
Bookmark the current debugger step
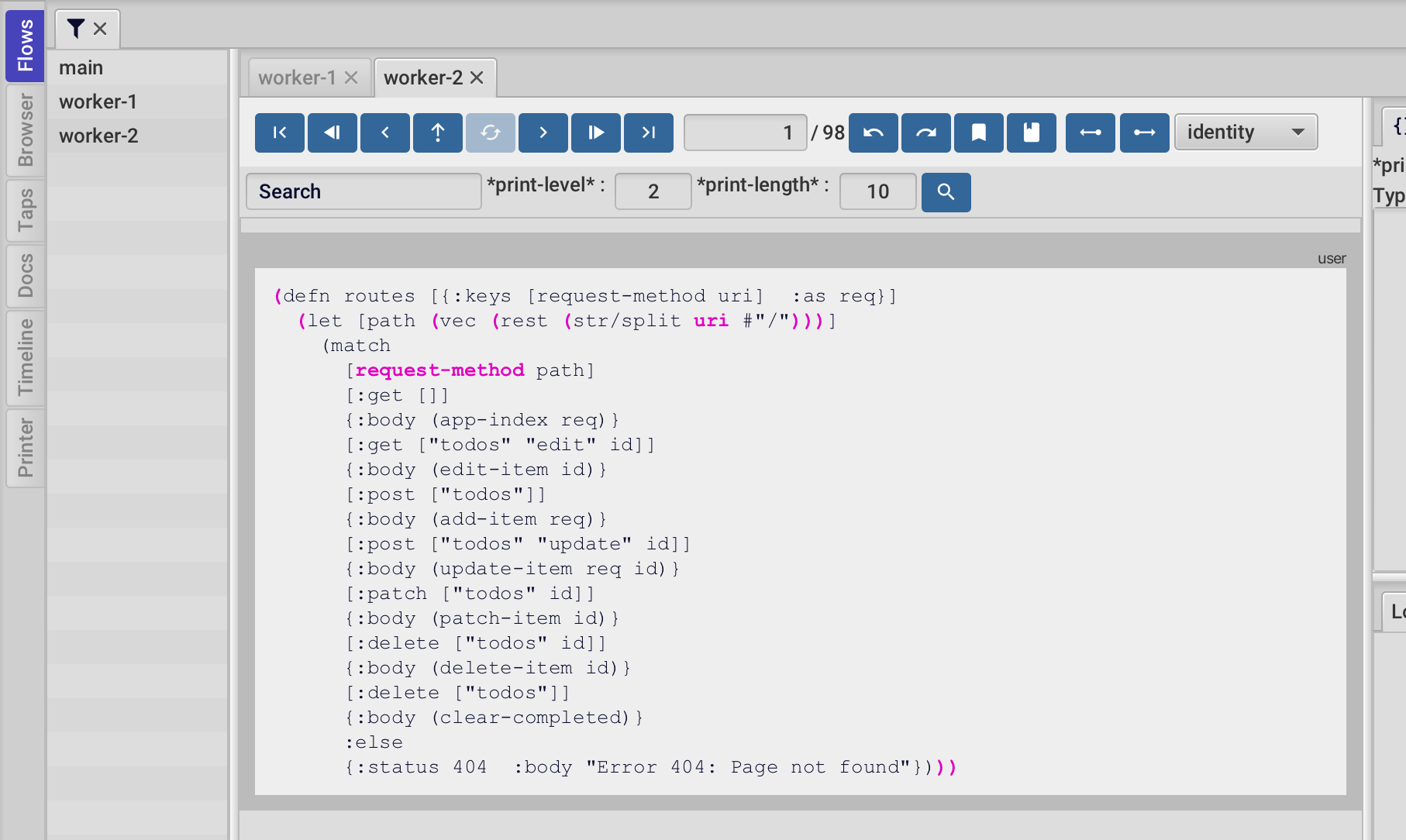(978, 133)
